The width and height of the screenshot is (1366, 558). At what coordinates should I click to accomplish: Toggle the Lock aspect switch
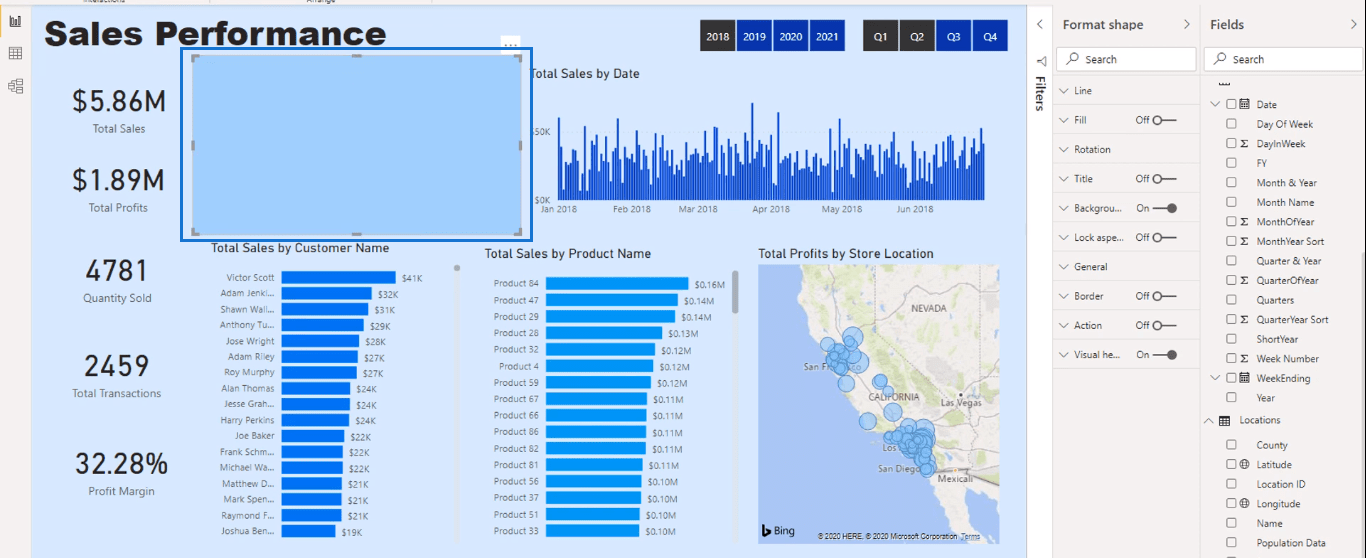[x=1164, y=237]
